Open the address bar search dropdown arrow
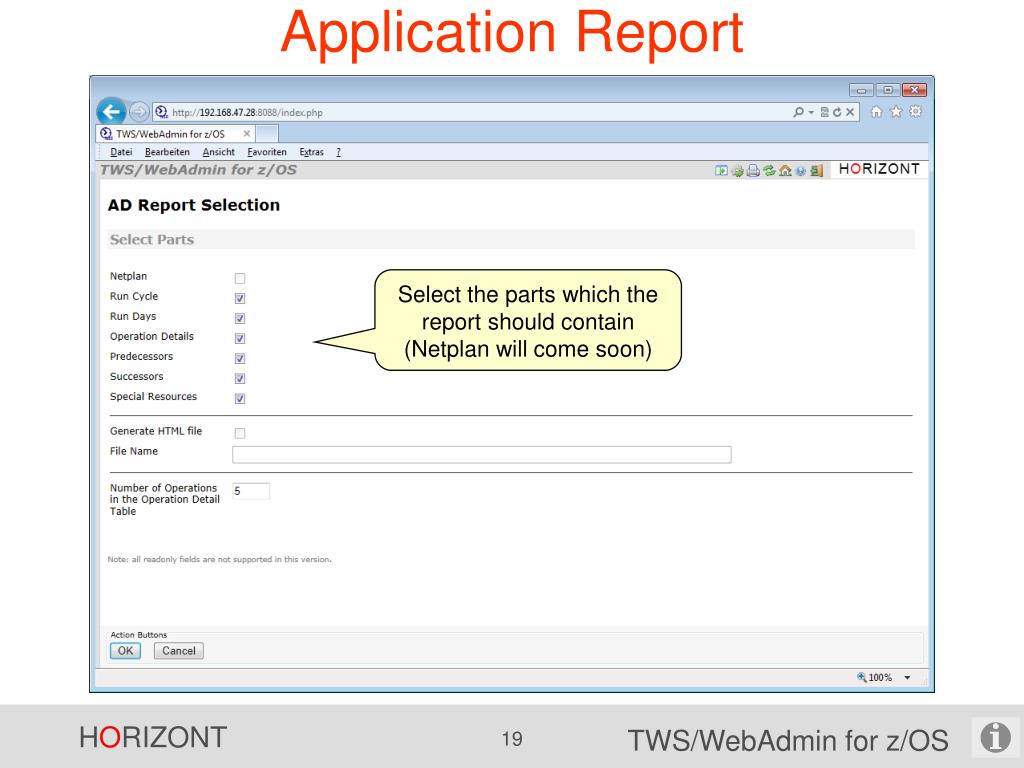 click(811, 112)
